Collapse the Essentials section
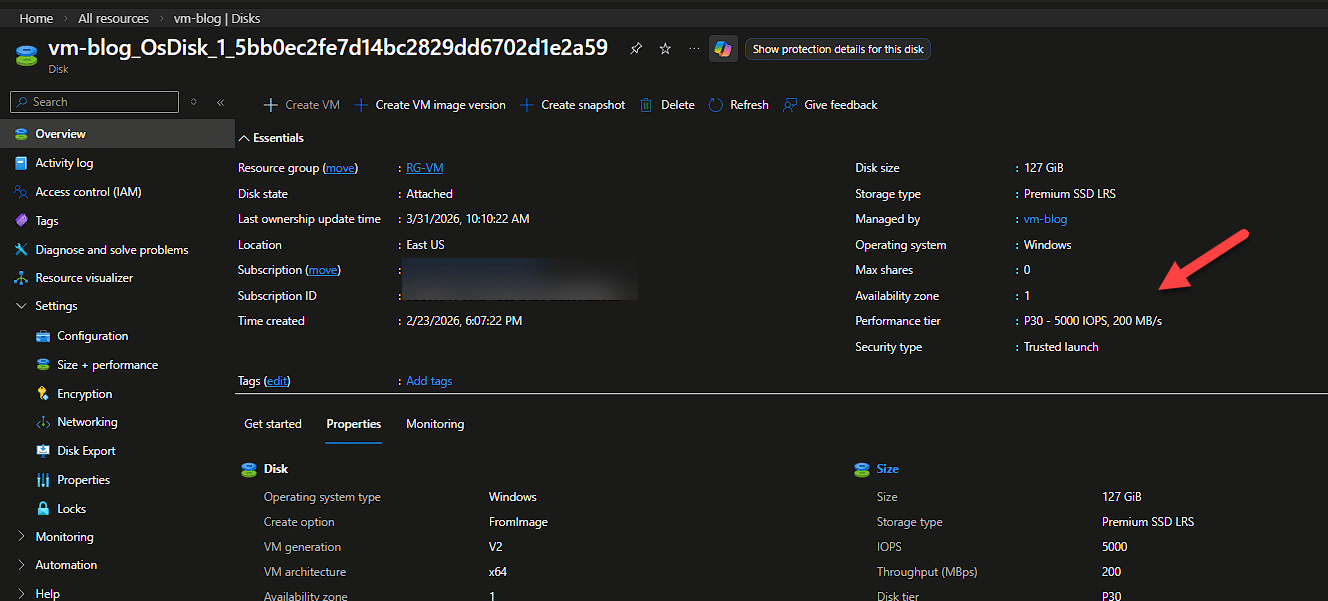This screenshot has height=601, width=1328. (x=244, y=138)
